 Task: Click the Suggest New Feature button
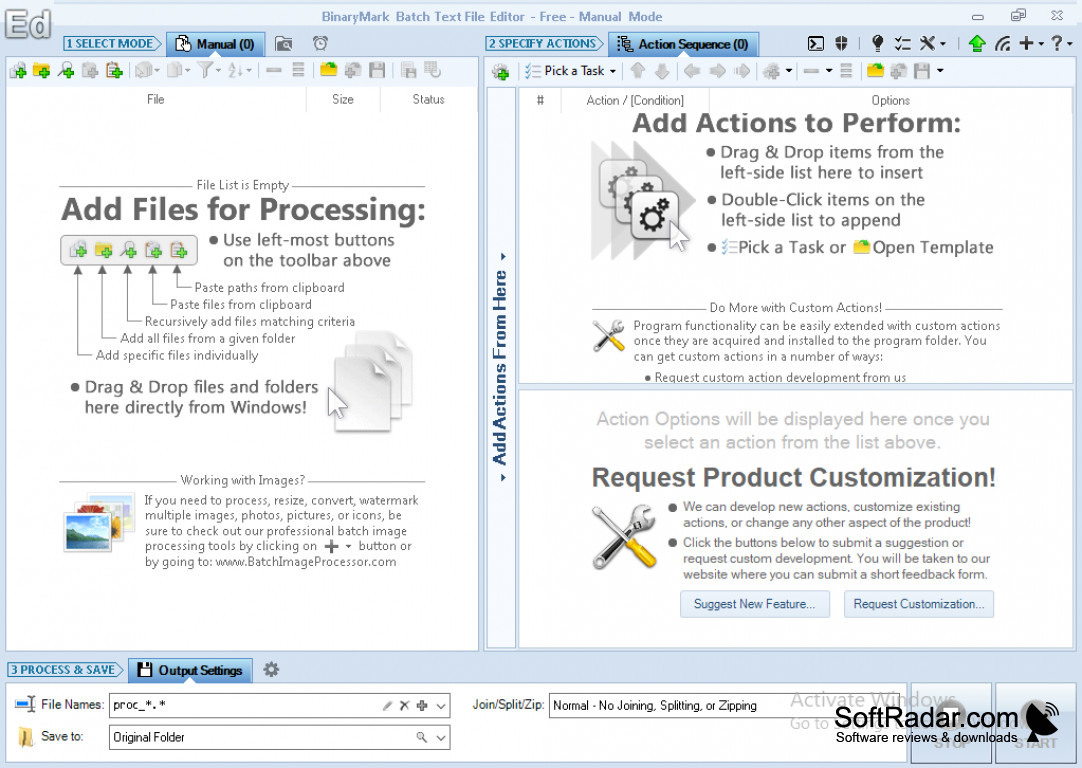tap(754, 604)
